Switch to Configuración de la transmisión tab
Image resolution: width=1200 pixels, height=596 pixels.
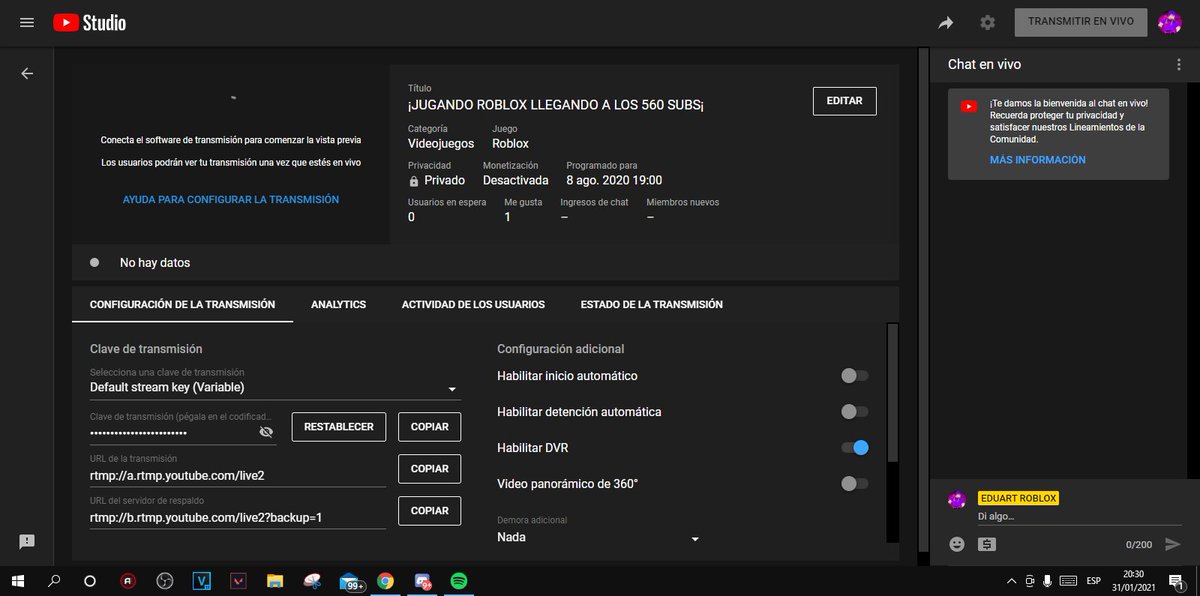182,304
